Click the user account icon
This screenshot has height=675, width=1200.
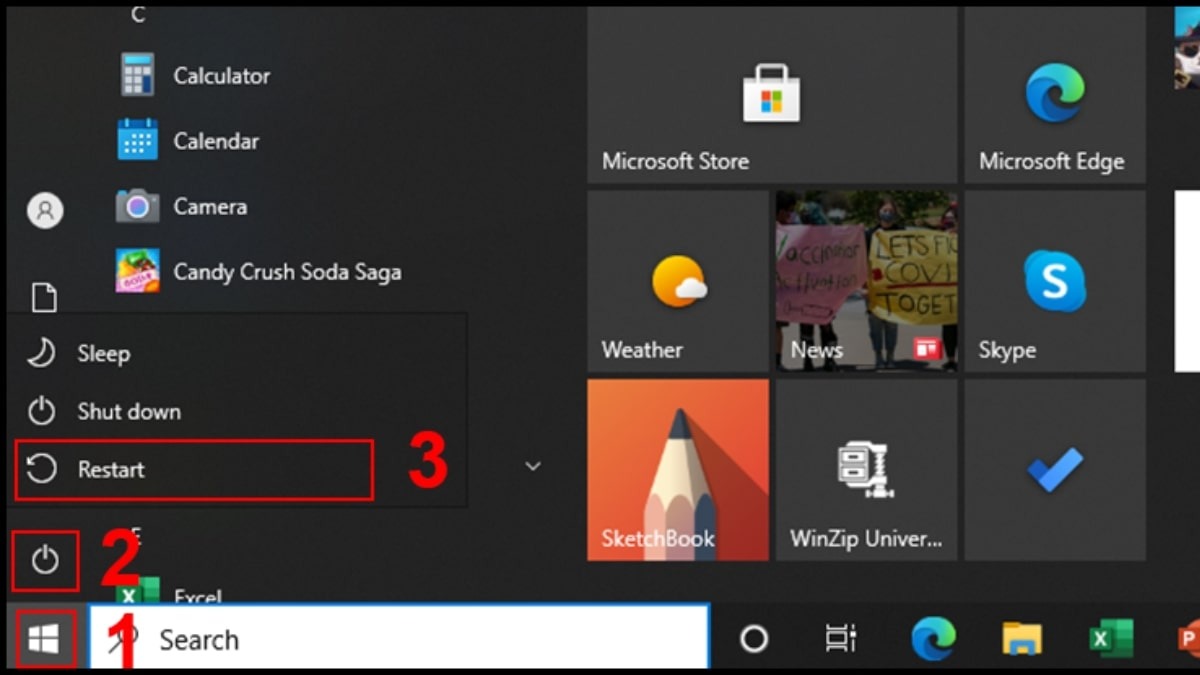pyautogui.click(x=44, y=210)
